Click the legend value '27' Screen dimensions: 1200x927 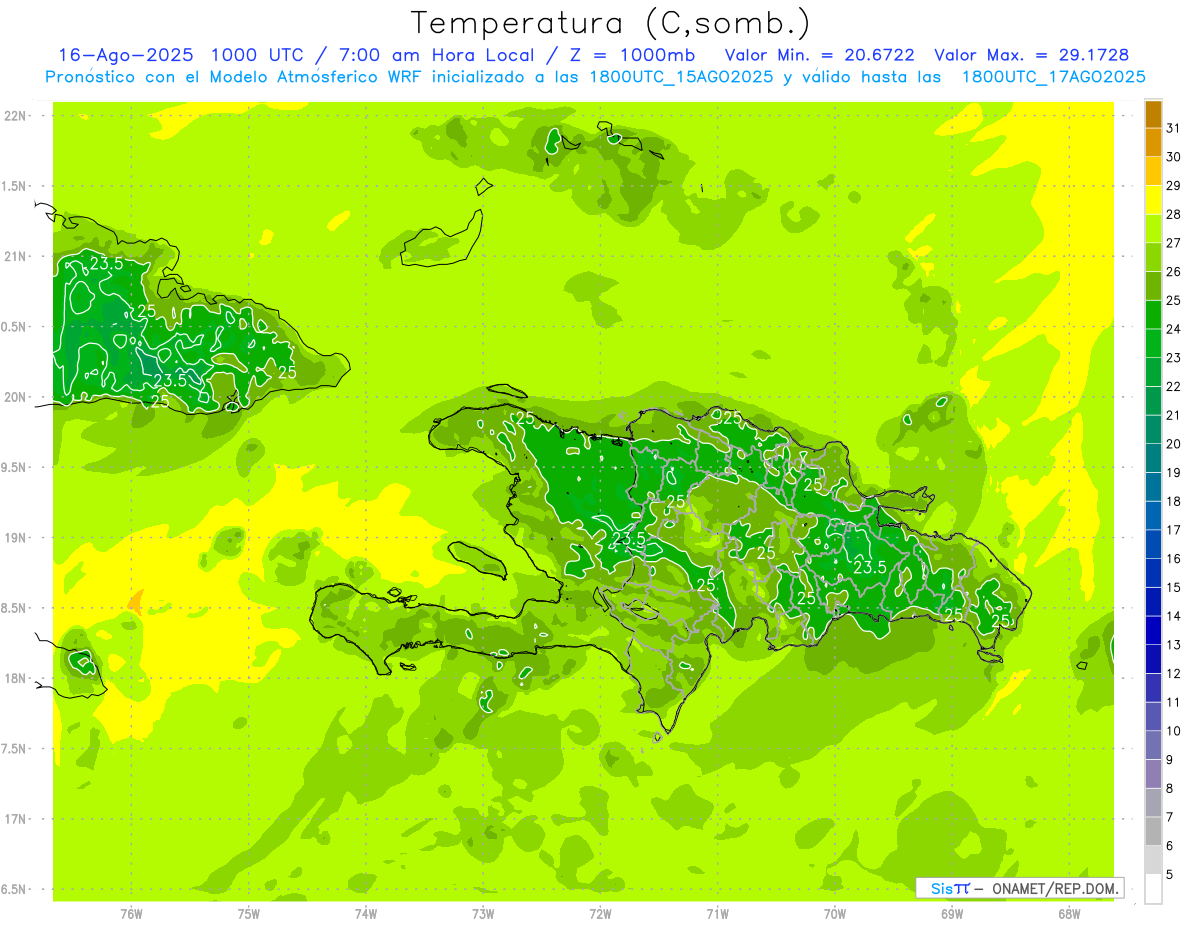click(x=1173, y=243)
